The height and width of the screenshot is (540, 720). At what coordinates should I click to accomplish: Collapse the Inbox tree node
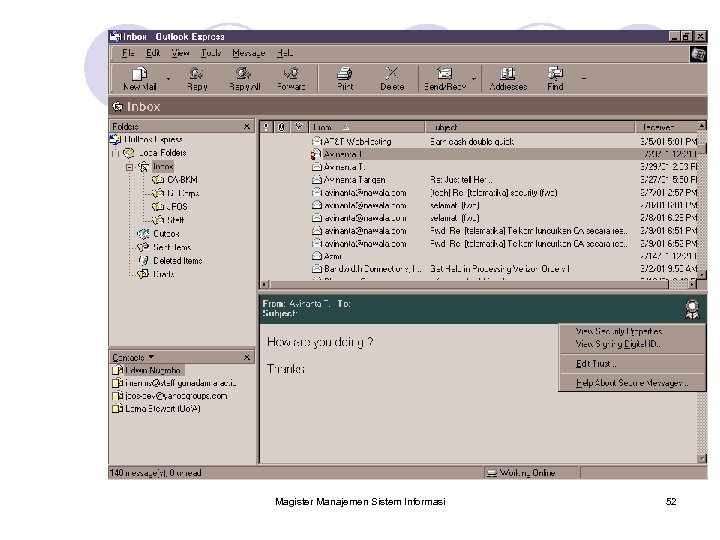point(129,167)
